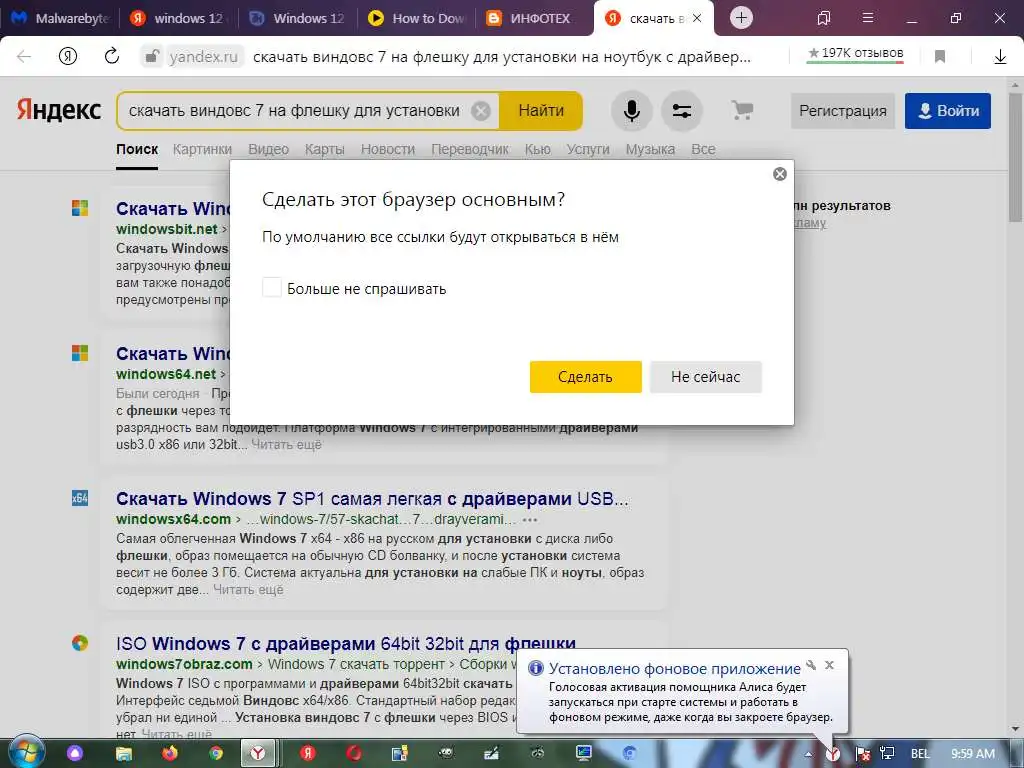
Task: Open File Explorer from the taskbar
Action: 123,754
